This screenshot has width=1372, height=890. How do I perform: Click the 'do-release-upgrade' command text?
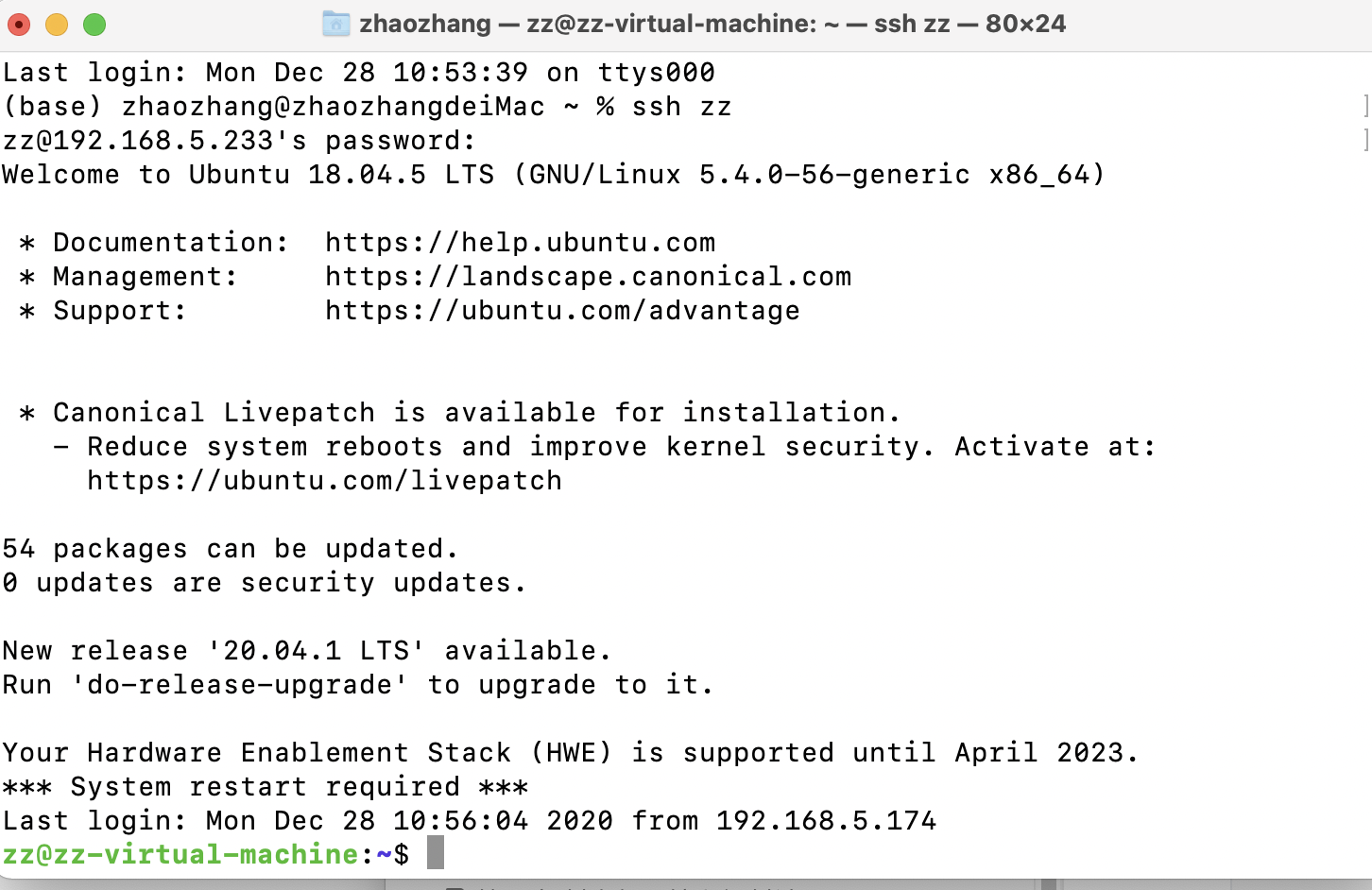(240, 685)
